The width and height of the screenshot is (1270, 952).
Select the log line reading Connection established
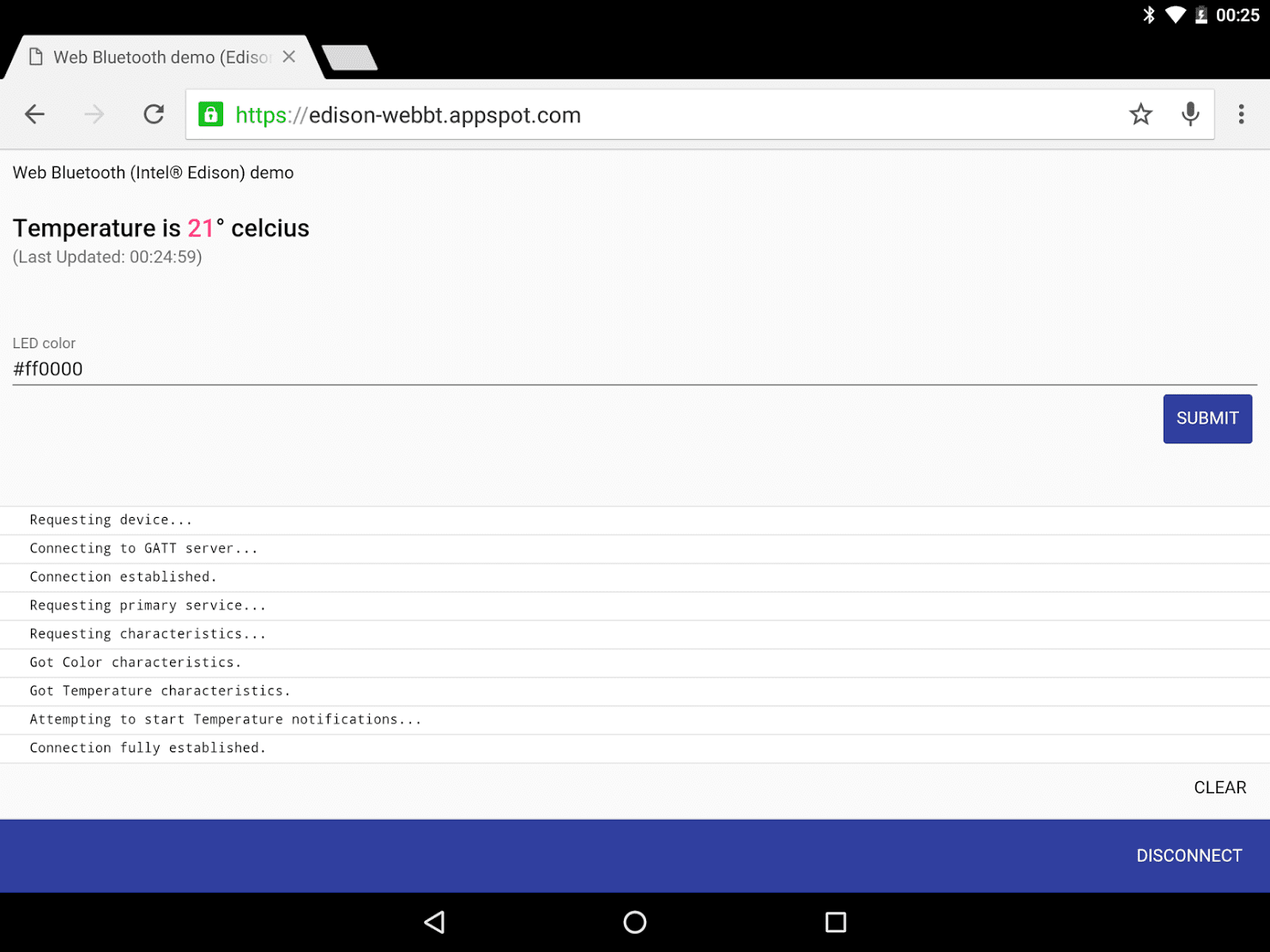click(x=123, y=576)
